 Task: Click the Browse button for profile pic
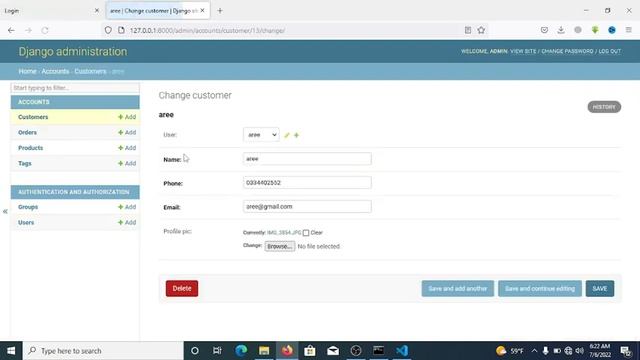(x=280, y=247)
